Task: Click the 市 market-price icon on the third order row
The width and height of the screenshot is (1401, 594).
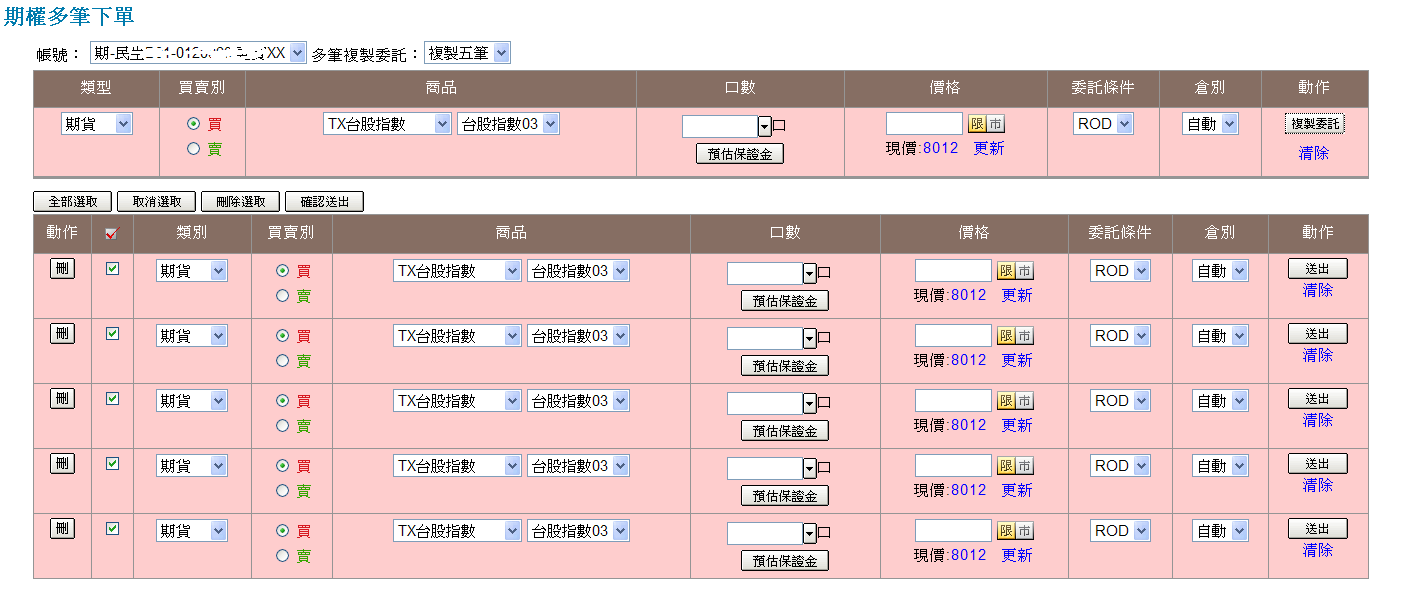Action: [x=1024, y=401]
